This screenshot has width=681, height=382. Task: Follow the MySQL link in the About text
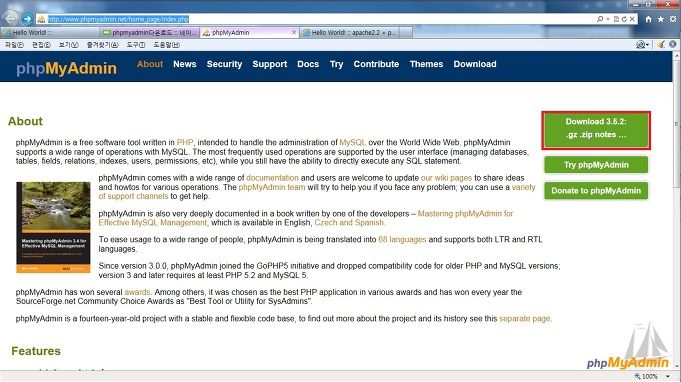point(352,142)
